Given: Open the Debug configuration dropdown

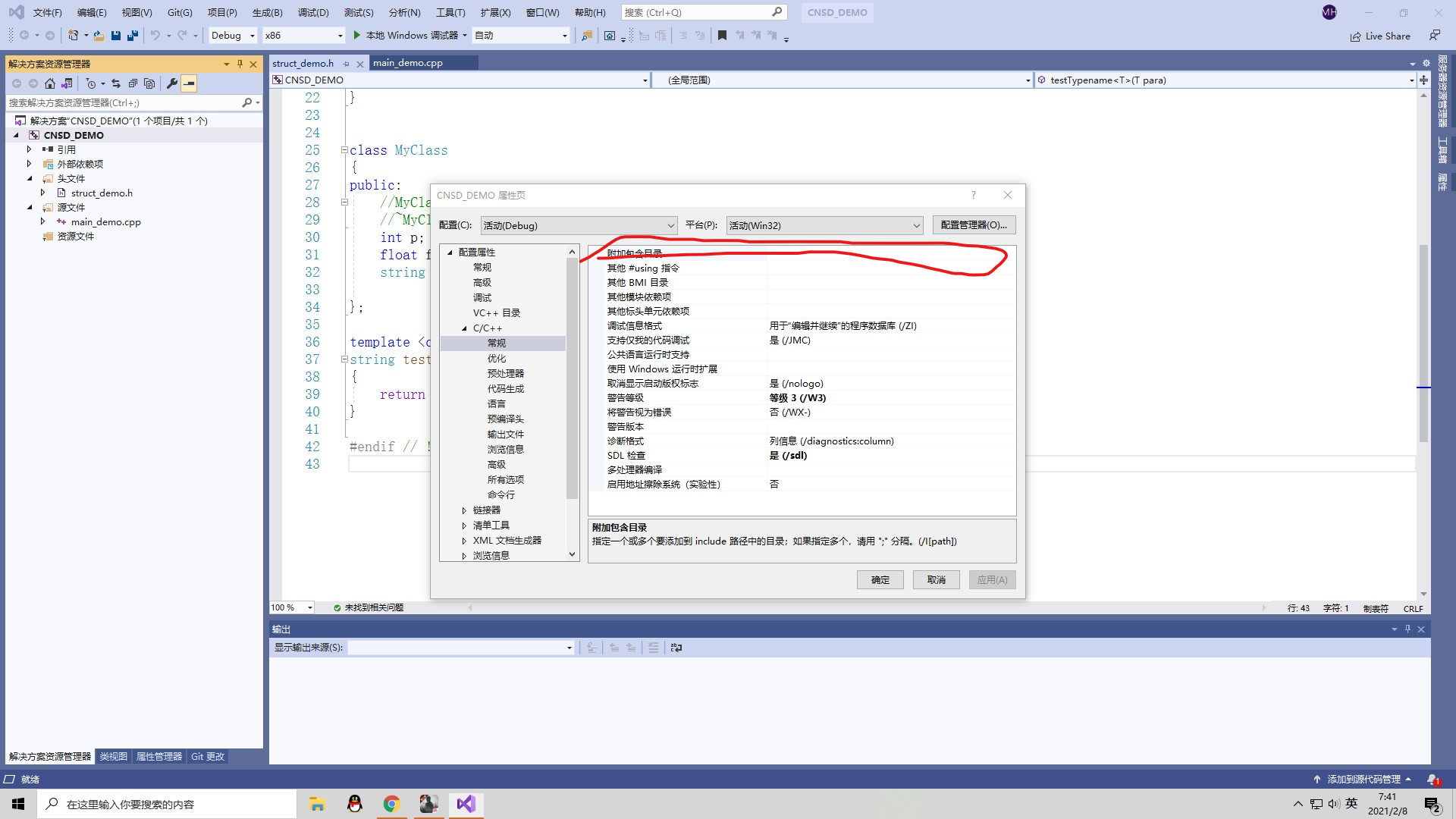Looking at the screenshot, I should [x=233, y=36].
